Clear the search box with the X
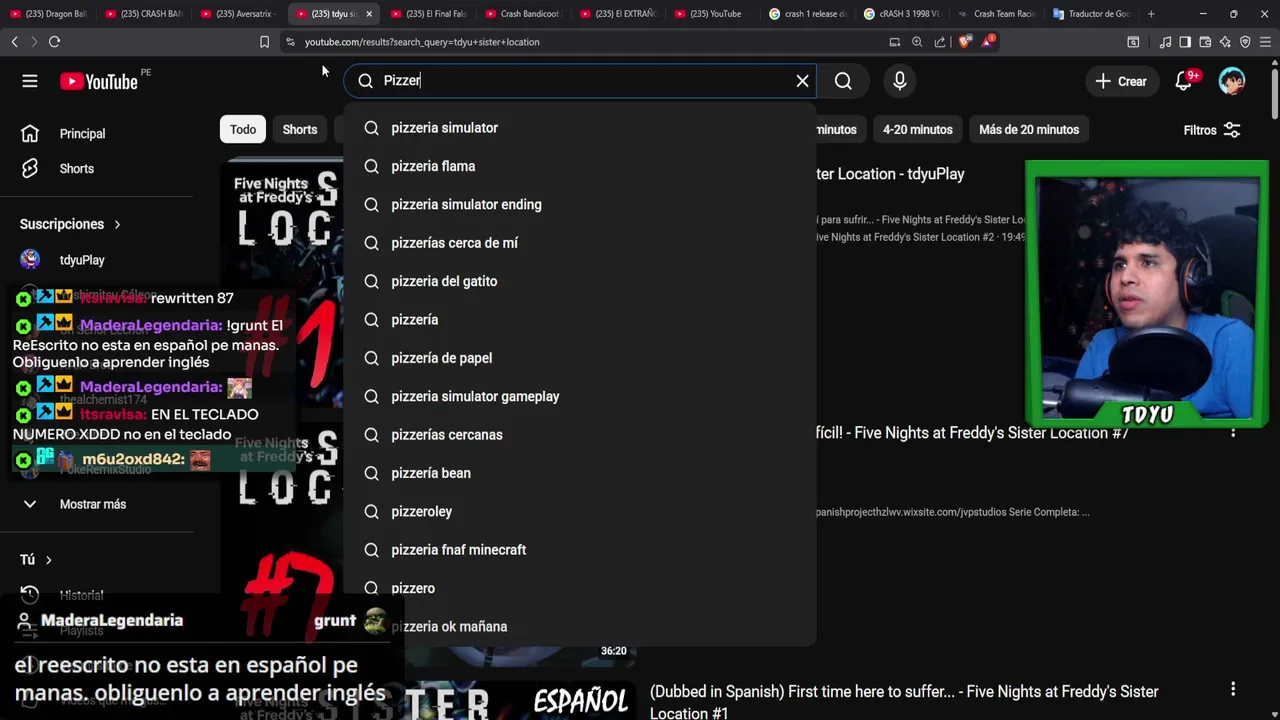Viewport: 1280px width, 720px height. [x=802, y=81]
